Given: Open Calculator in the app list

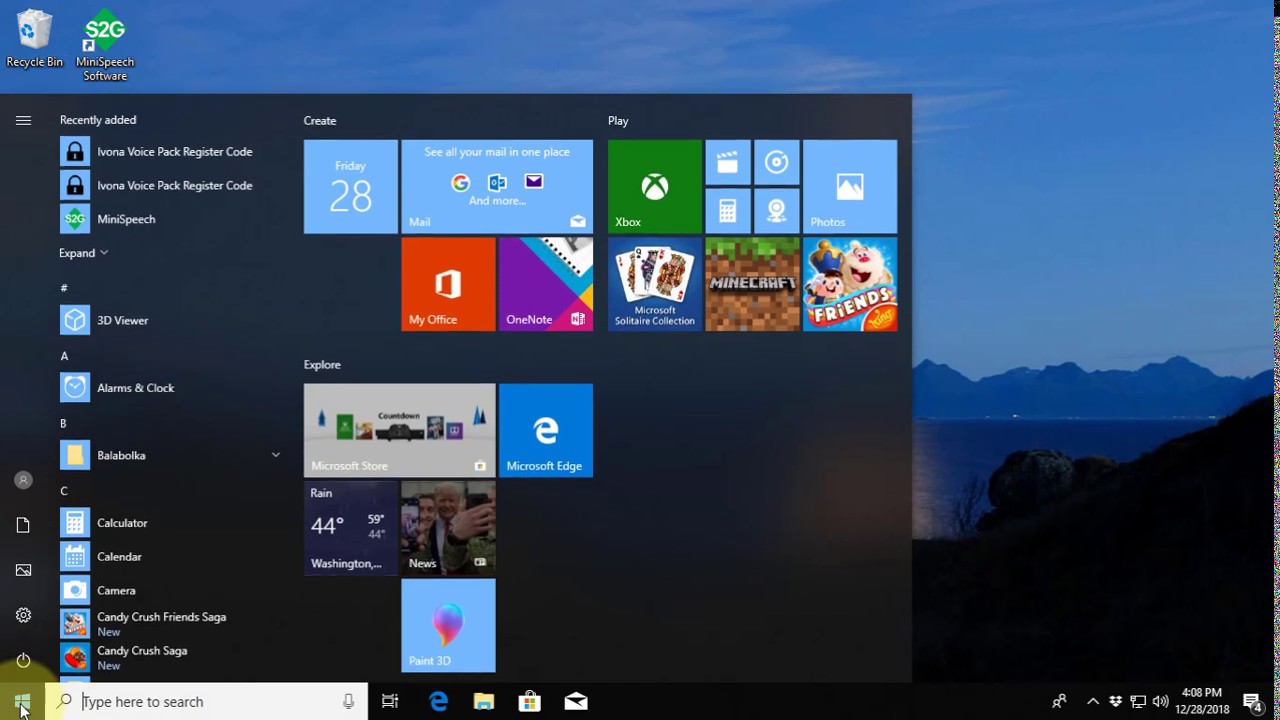Looking at the screenshot, I should click(x=170, y=523).
